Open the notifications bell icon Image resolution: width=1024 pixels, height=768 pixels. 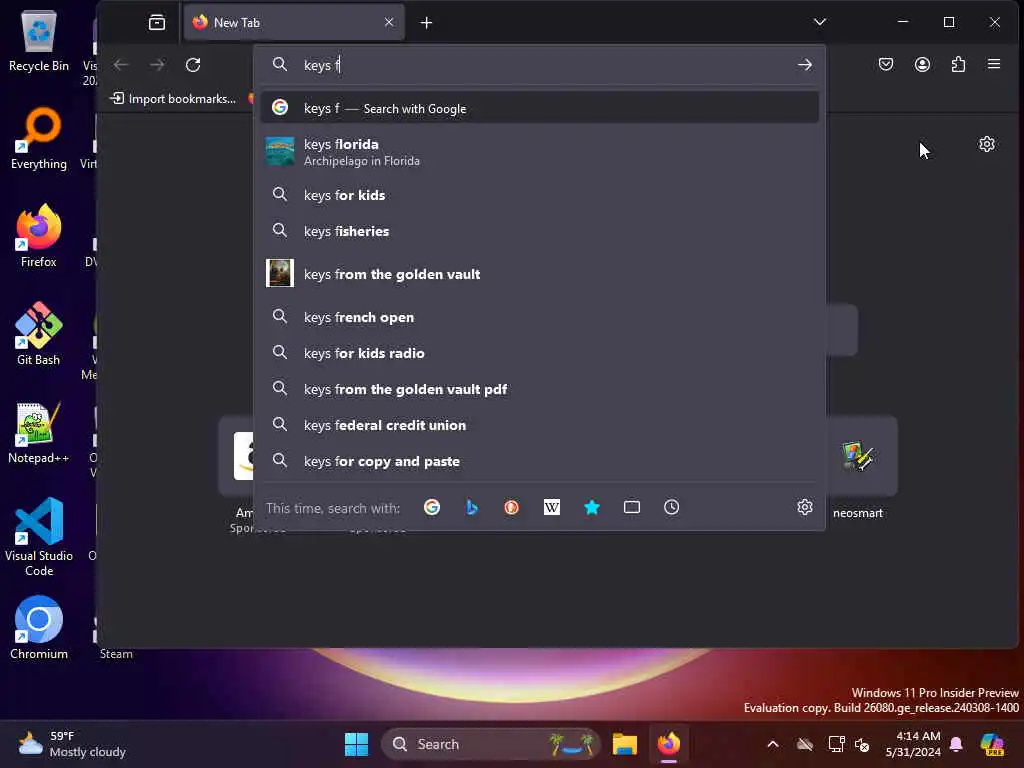coord(956,744)
